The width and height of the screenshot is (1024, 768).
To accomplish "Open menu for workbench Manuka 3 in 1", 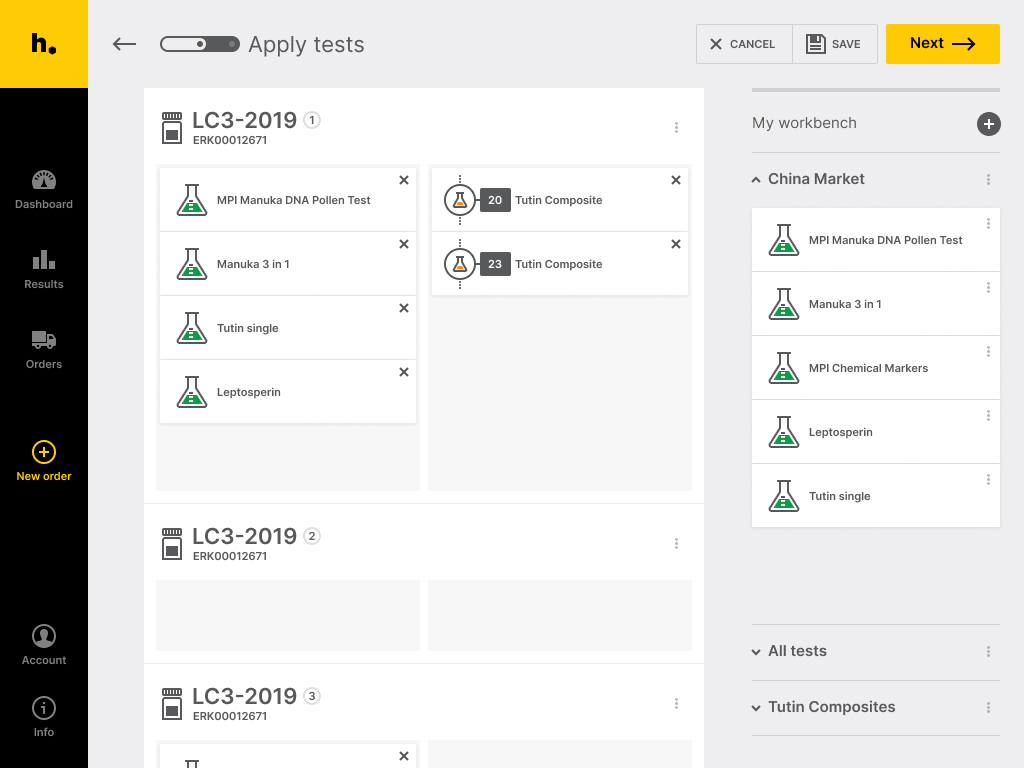I will point(988,288).
